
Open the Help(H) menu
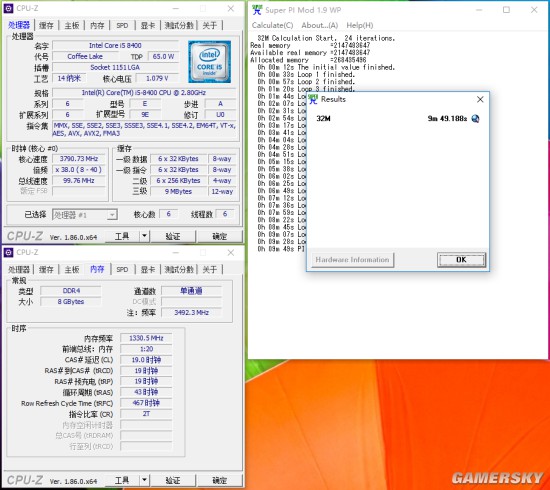tap(360, 25)
